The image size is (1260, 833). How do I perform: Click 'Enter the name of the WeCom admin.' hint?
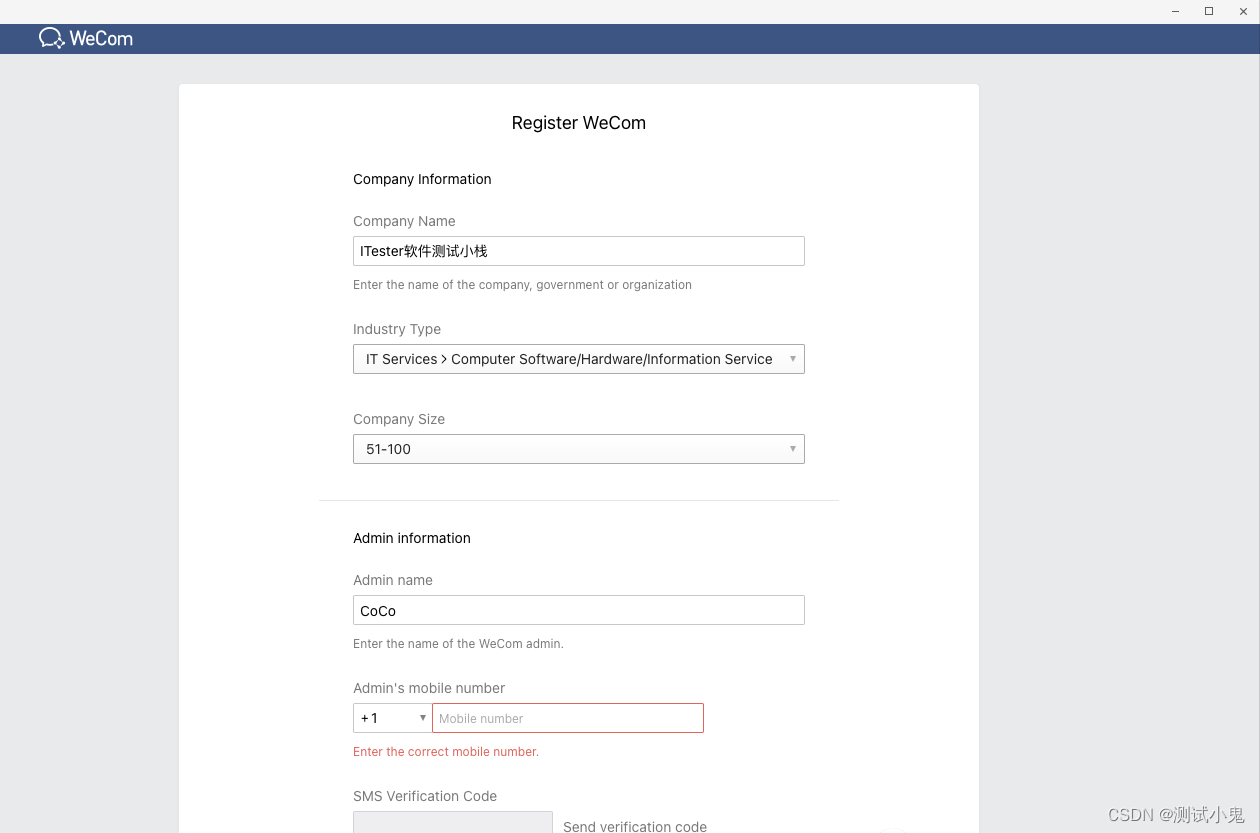pos(458,644)
